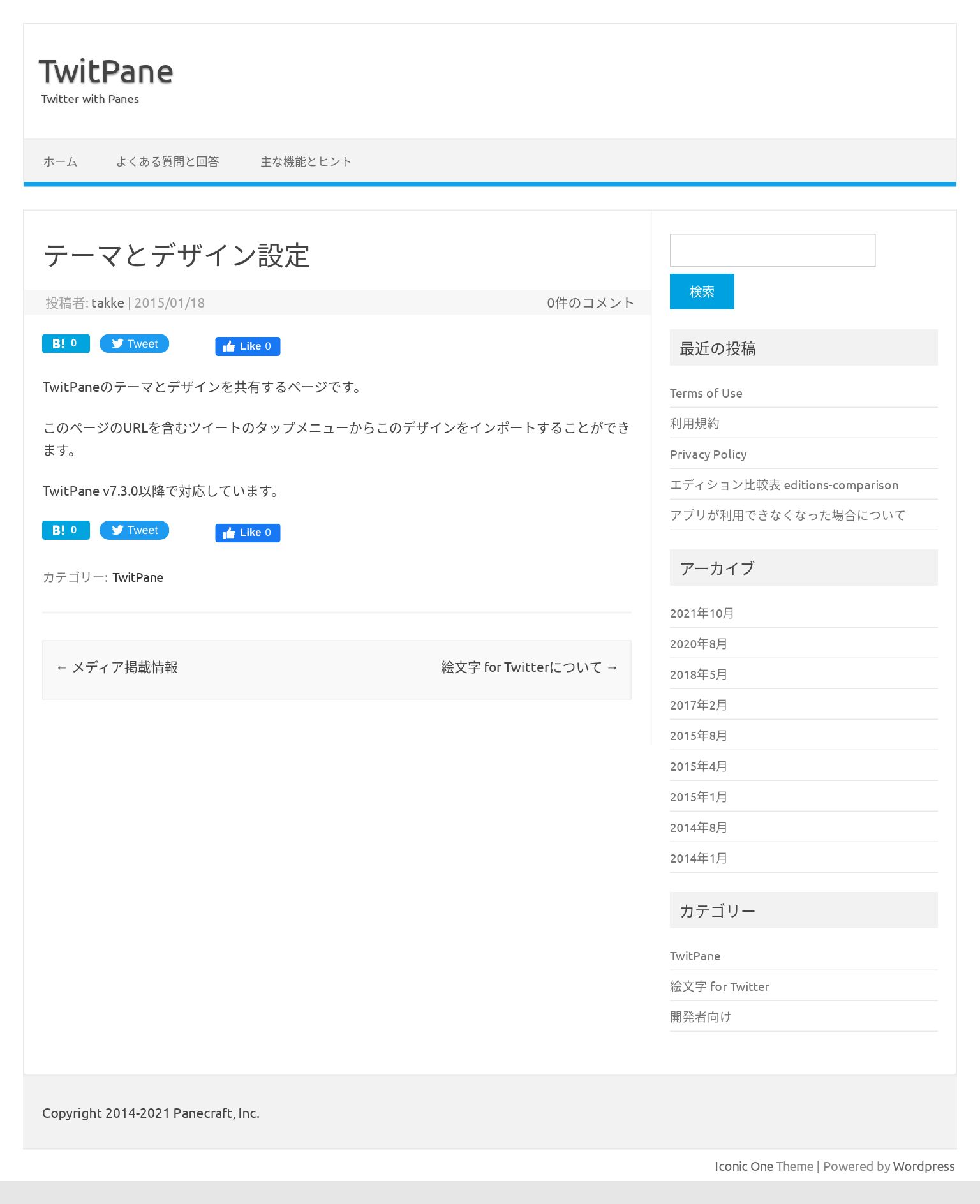Viewport: 980px width, 1204px height.
Task: Click the Copyright 2014-2021 Panecraft, Inc. text
Action: pyautogui.click(x=151, y=1113)
